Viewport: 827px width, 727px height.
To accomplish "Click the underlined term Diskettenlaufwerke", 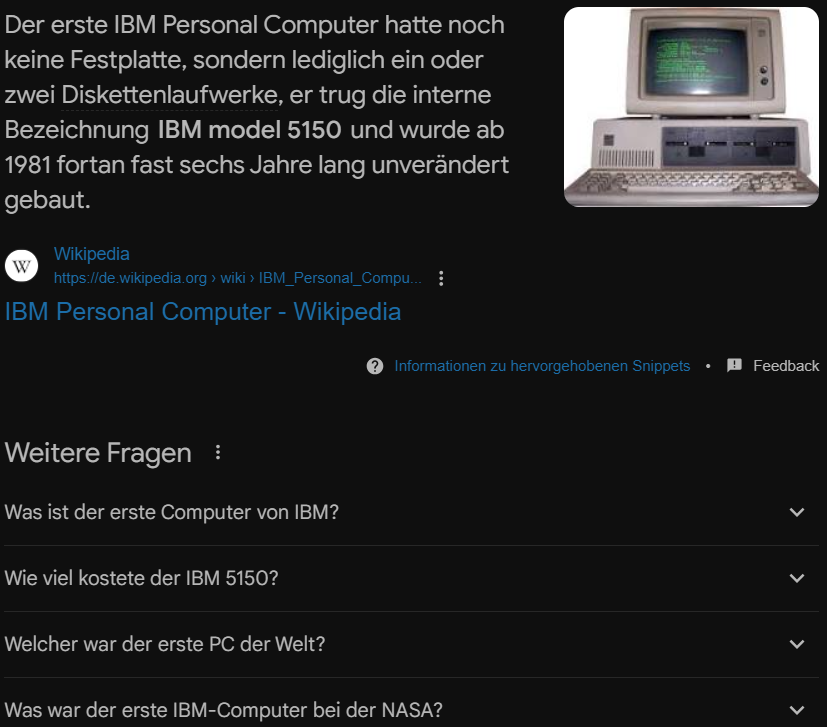I will 169,95.
